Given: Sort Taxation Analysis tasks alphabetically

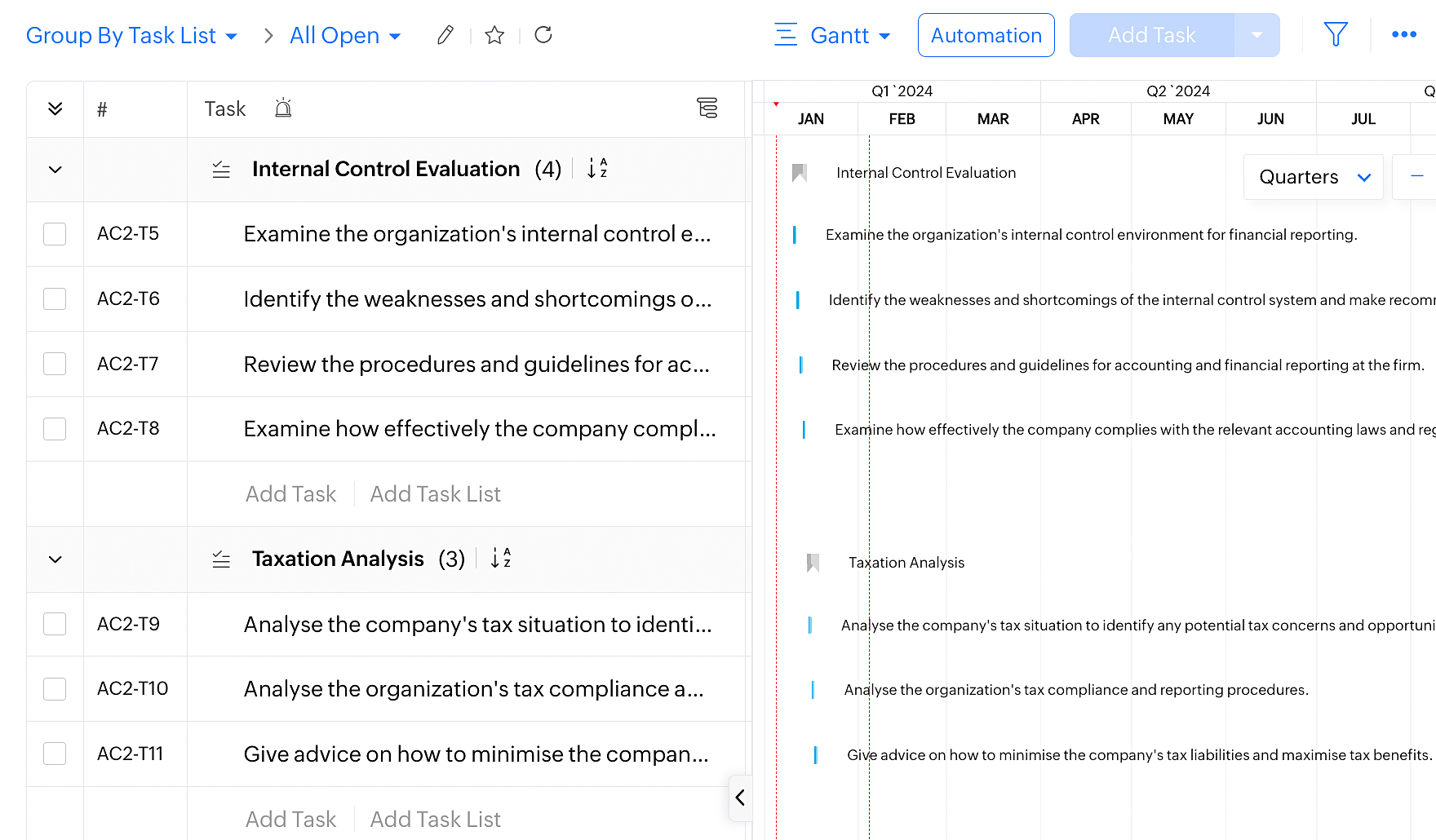Looking at the screenshot, I should click(x=501, y=559).
